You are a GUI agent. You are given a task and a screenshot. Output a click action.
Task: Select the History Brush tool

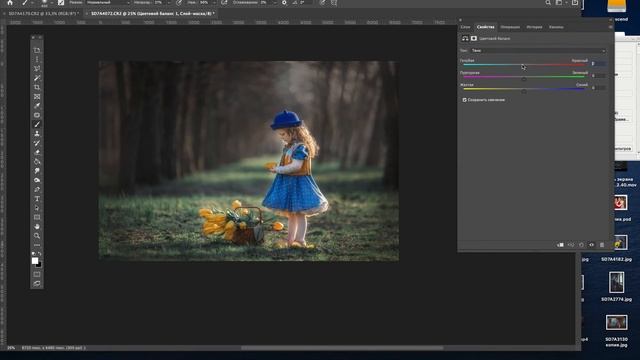click(x=37, y=143)
